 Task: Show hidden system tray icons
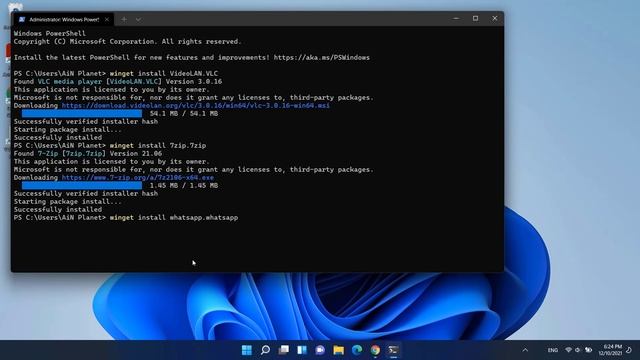pyautogui.click(x=525, y=350)
